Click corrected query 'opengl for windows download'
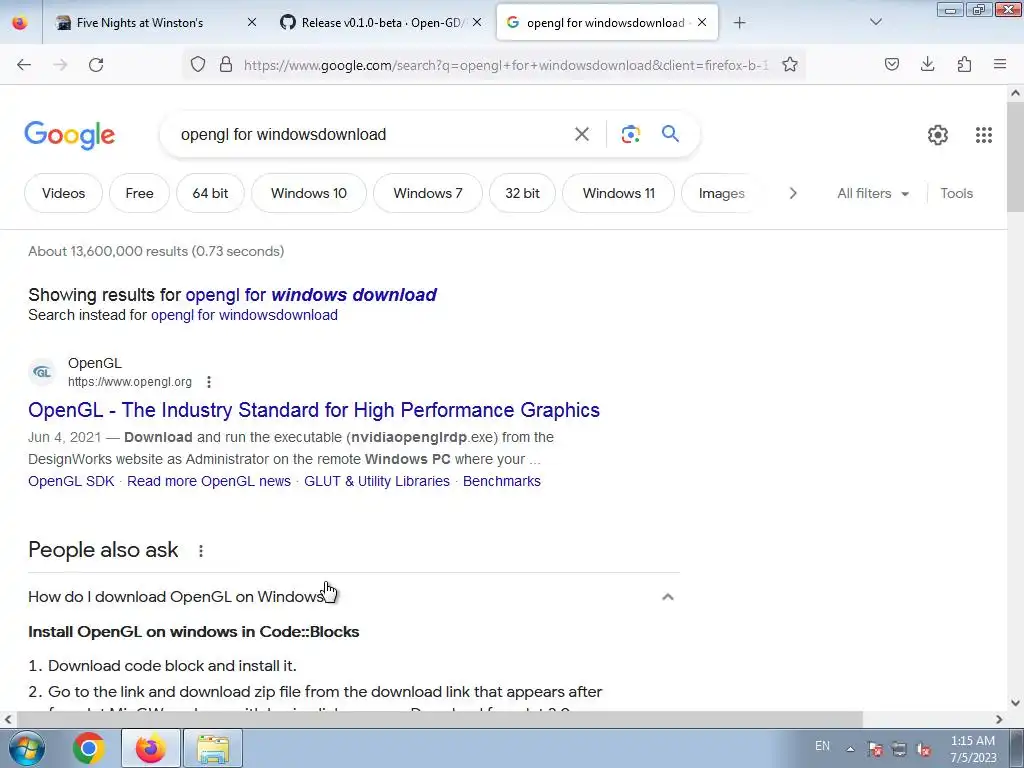The image size is (1024, 768). [311, 295]
